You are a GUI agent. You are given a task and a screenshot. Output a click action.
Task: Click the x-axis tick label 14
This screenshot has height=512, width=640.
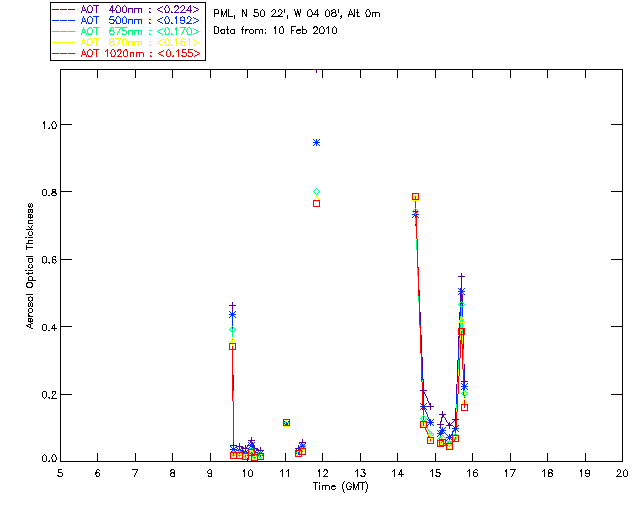coord(398,473)
